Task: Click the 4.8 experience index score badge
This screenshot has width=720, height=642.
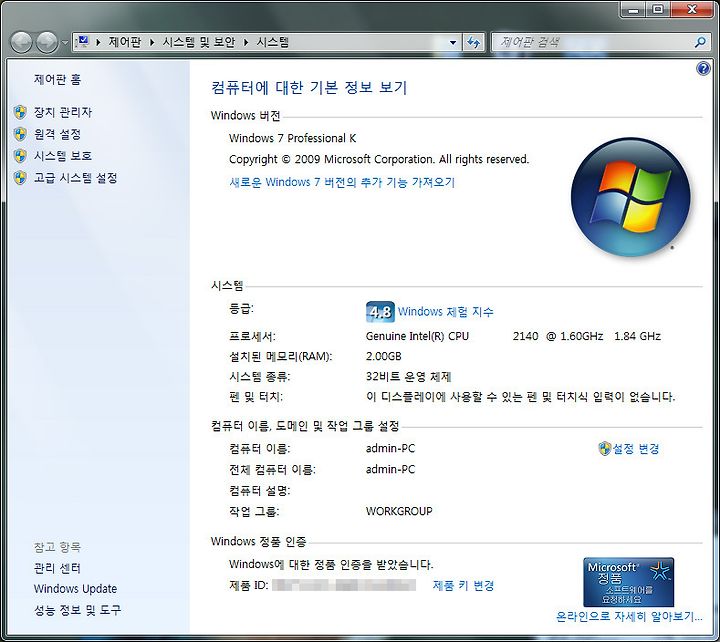Action: pos(380,312)
